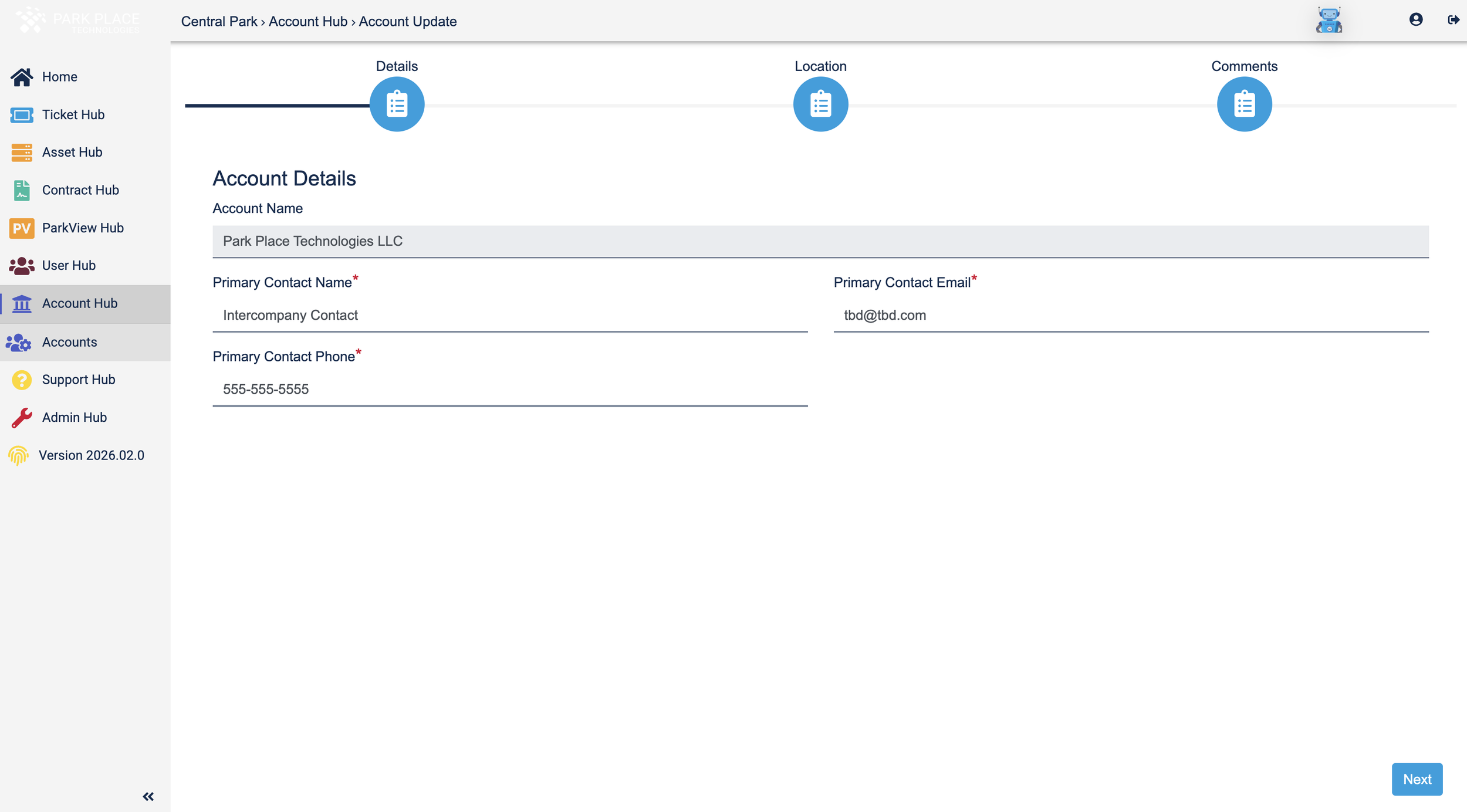The height and width of the screenshot is (812, 1467).
Task: Click the version fingerprint icon
Action: pyautogui.click(x=18, y=456)
